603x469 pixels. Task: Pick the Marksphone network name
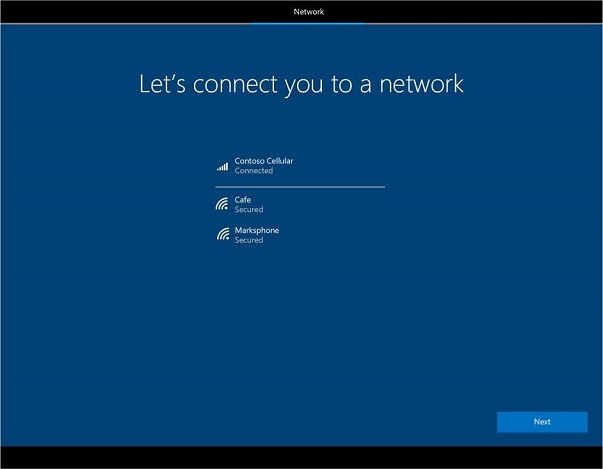click(x=257, y=230)
